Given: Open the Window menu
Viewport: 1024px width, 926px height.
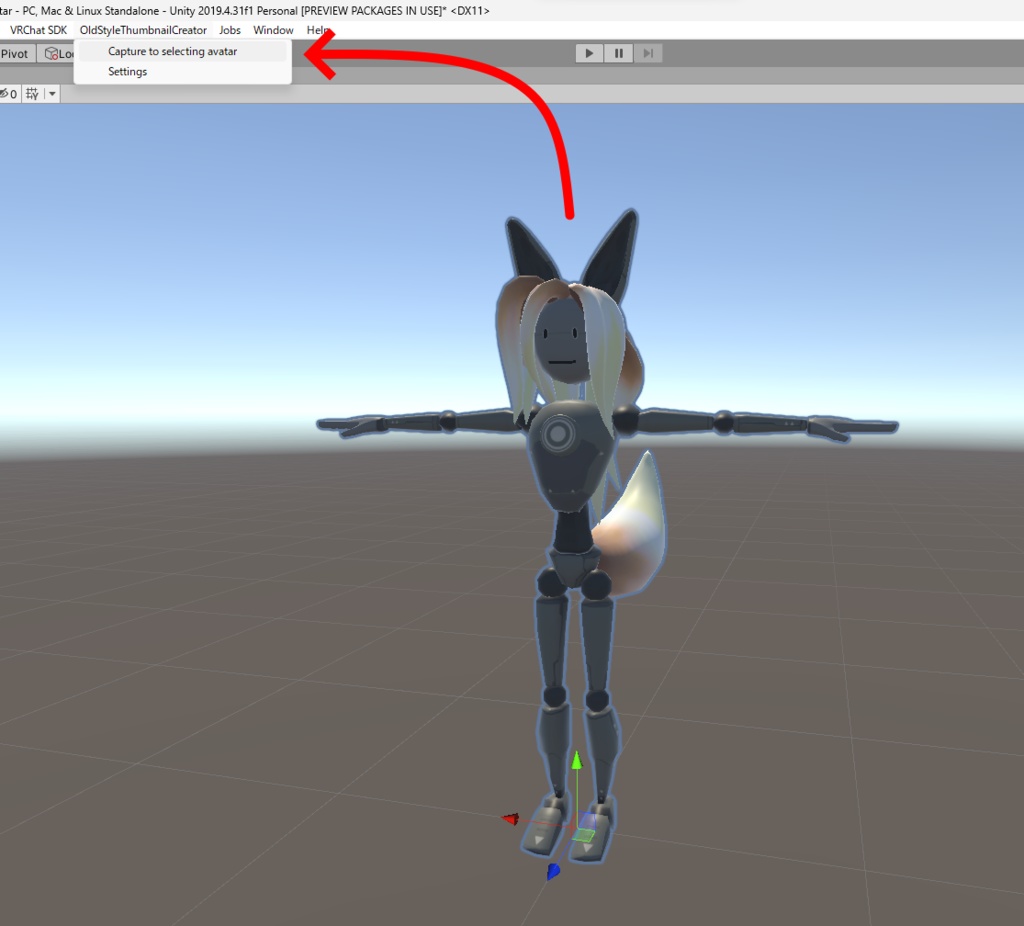Looking at the screenshot, I should [273, 30].
